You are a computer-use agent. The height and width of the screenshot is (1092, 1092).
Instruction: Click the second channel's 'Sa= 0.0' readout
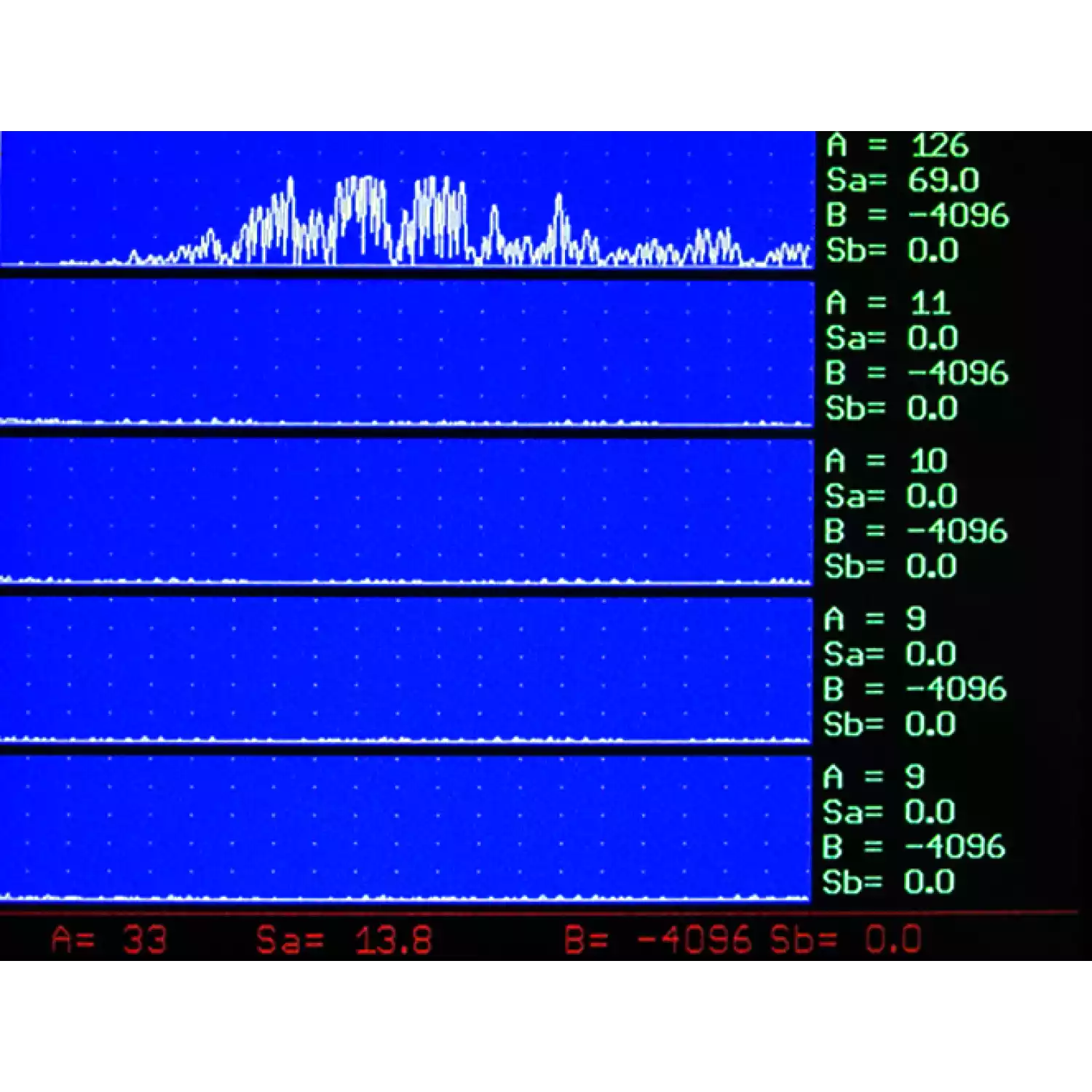click(x=892, y=339)
